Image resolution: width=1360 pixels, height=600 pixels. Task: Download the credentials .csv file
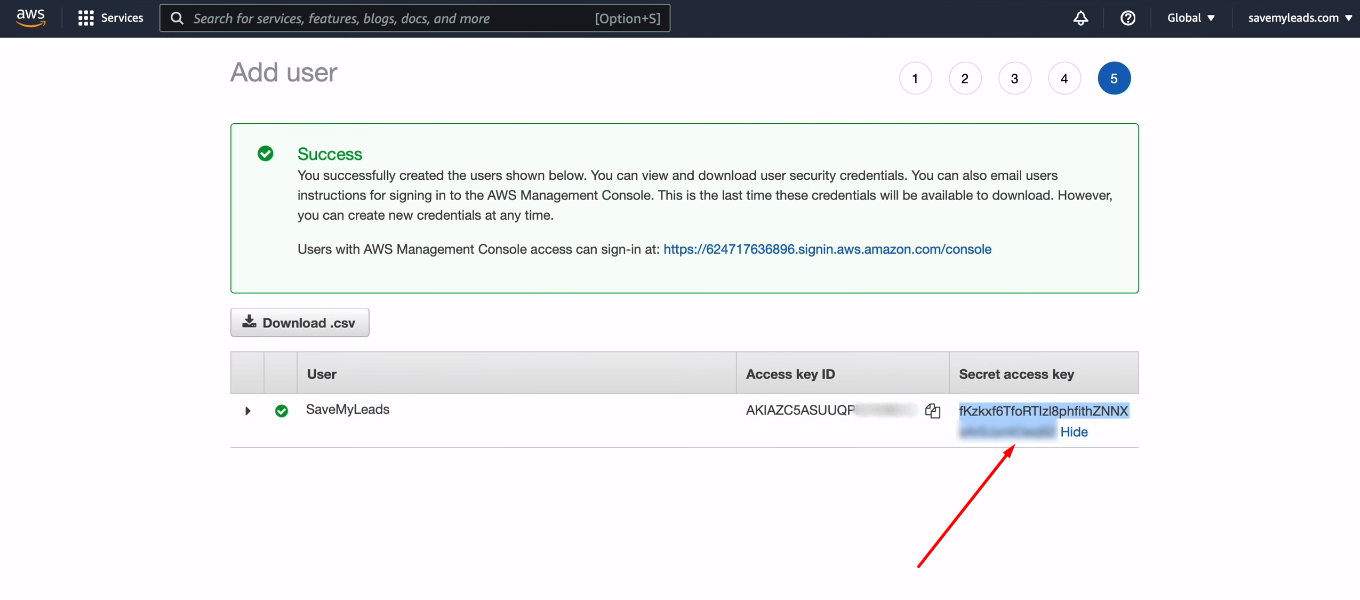point(300,323)
